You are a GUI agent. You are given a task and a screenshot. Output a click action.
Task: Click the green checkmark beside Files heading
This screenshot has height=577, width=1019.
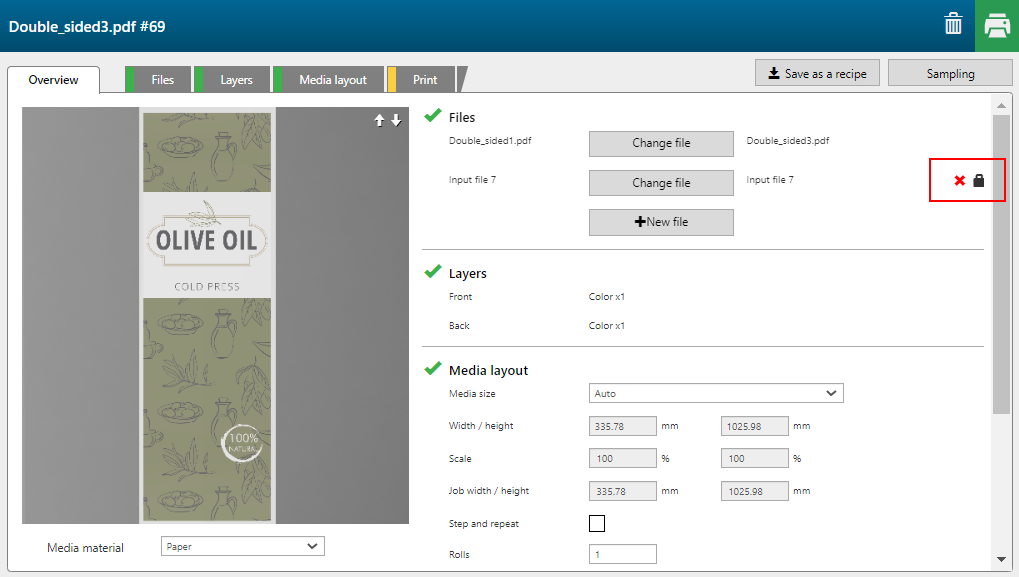pos(433,117)
